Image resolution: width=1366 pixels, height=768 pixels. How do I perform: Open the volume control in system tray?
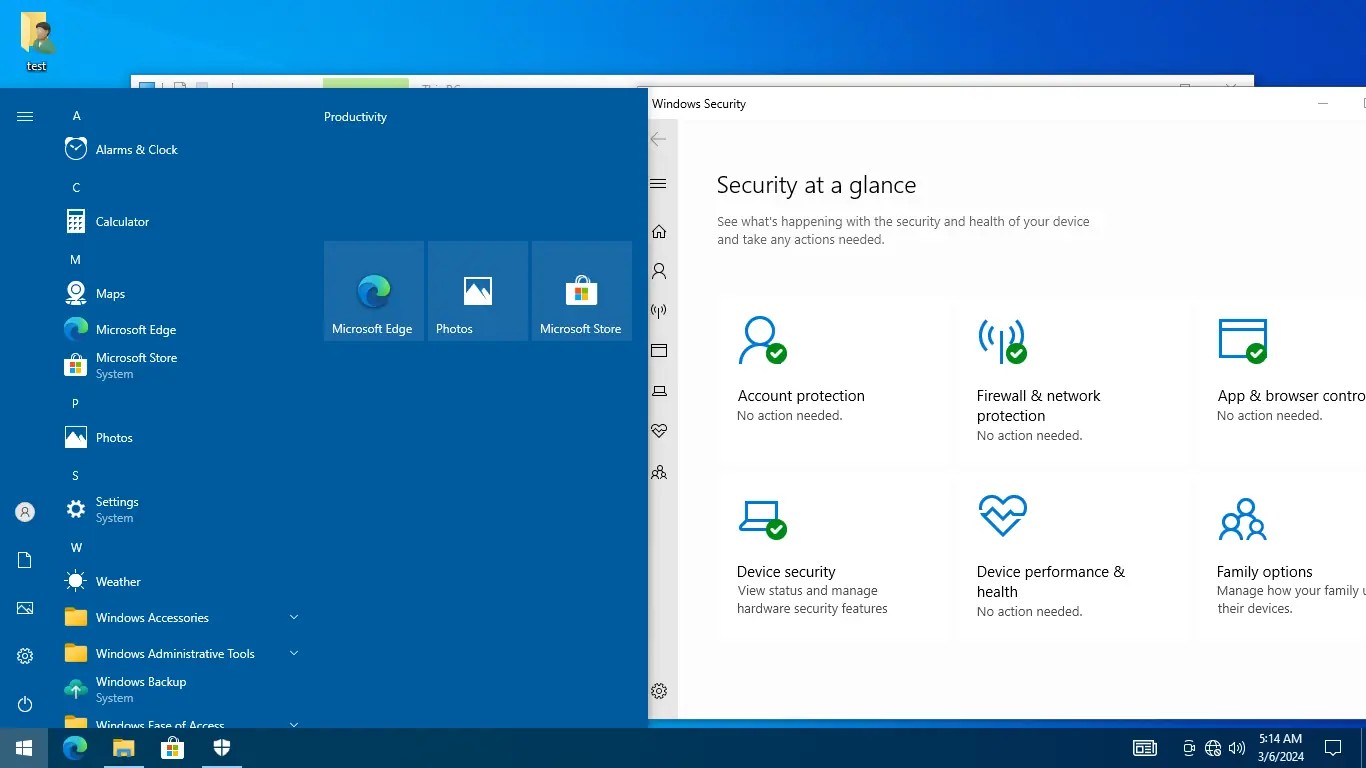coord(1237,748)
